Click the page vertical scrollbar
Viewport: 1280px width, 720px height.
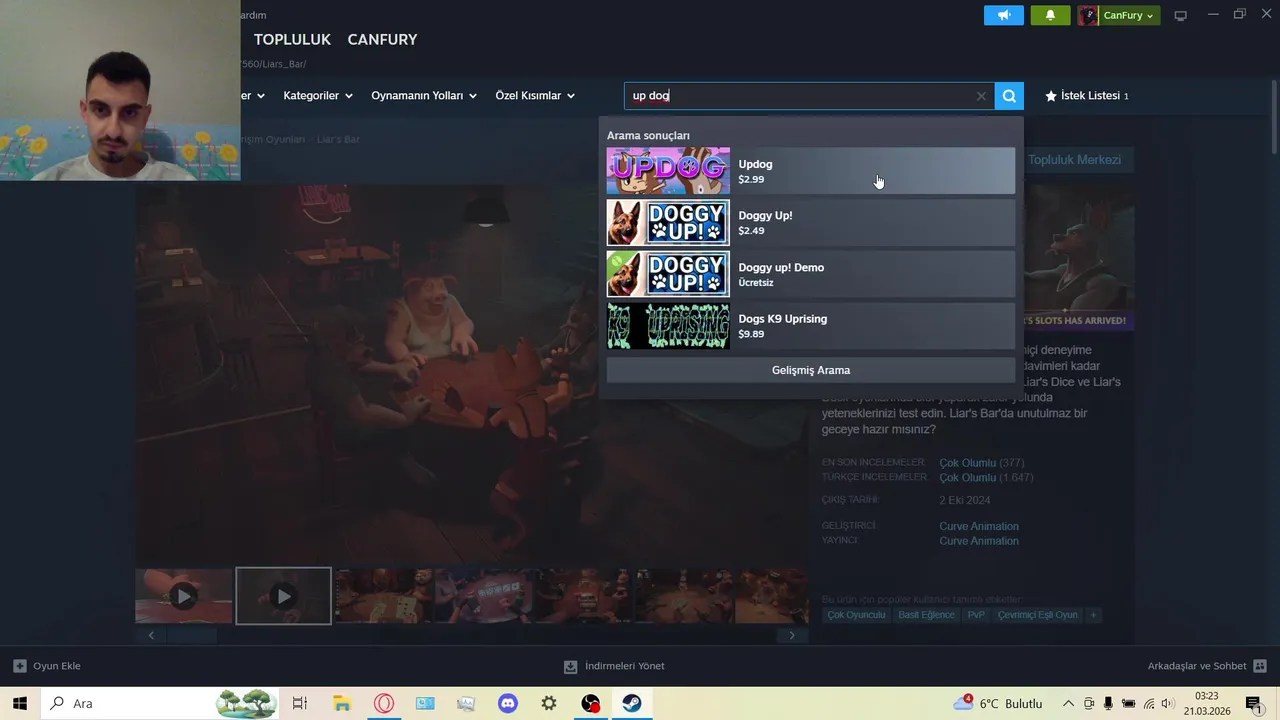point(1273,117)
